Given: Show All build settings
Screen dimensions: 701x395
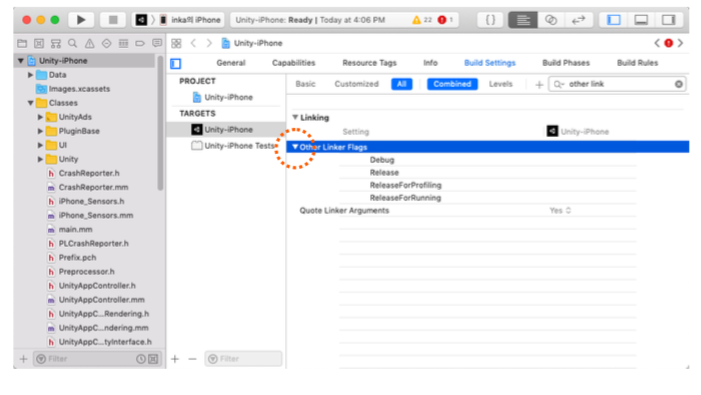Looking at the screenshot, I should click(401, 84).
